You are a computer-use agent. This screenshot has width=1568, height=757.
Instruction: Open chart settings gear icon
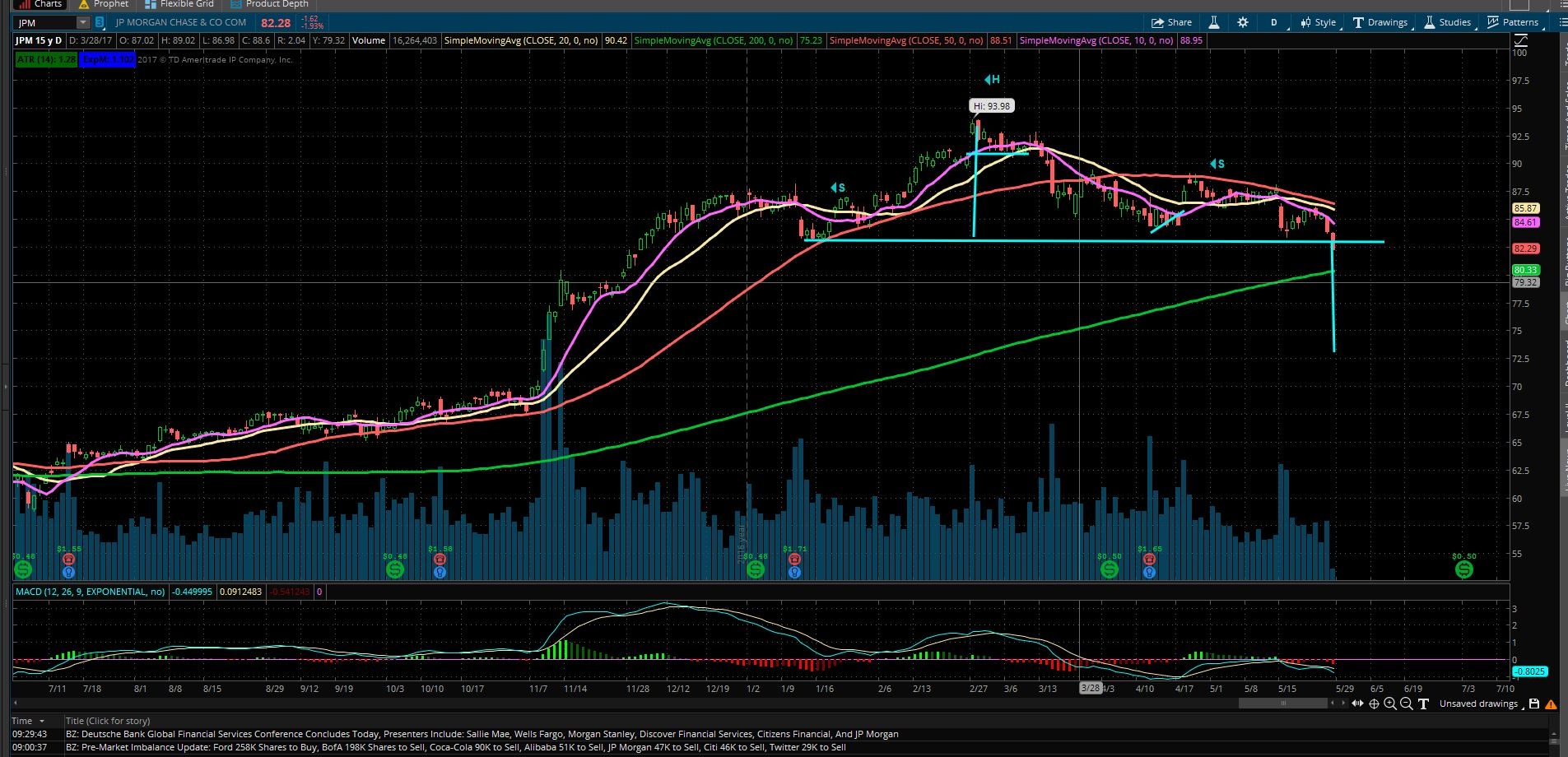point(1243,22)
